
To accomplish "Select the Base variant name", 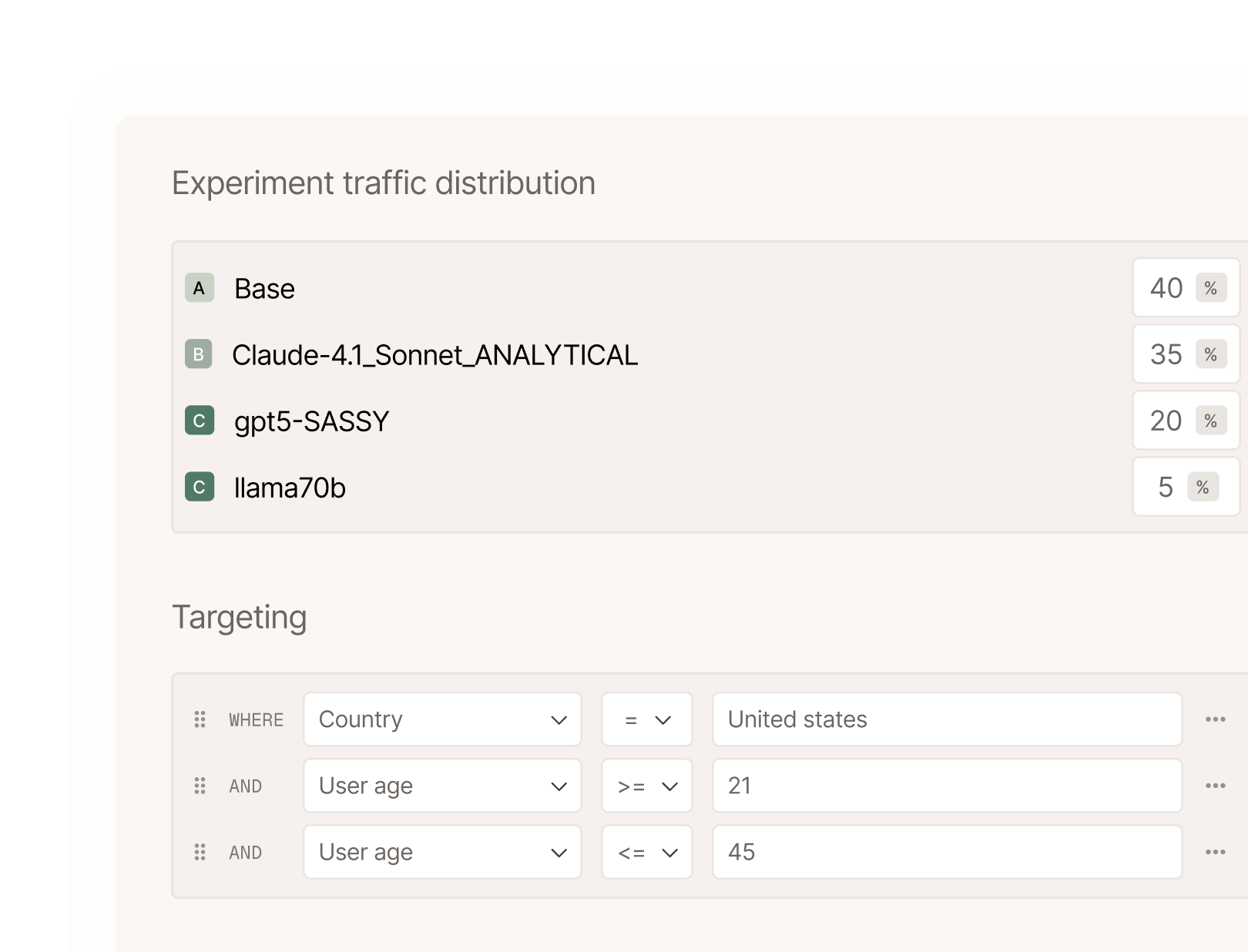I will tap(264, 289).
